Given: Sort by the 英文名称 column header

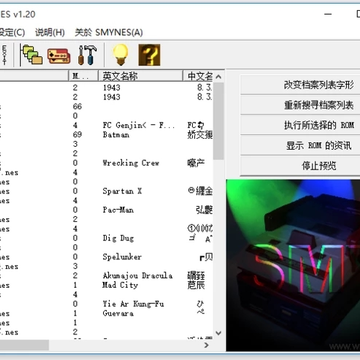Looking at the screenshot, I should click(140, 76).
